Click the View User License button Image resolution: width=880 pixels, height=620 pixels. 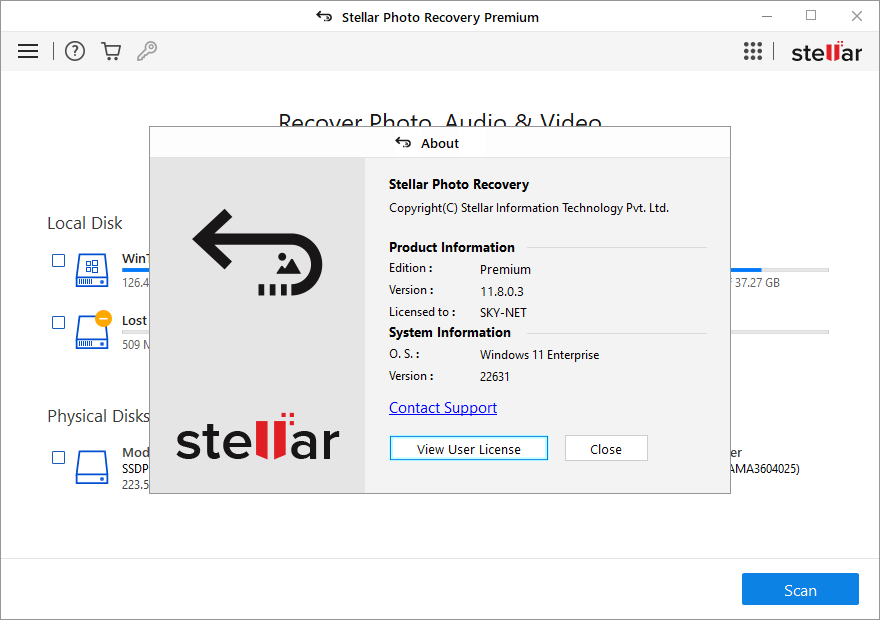click(x=469, y=449)
